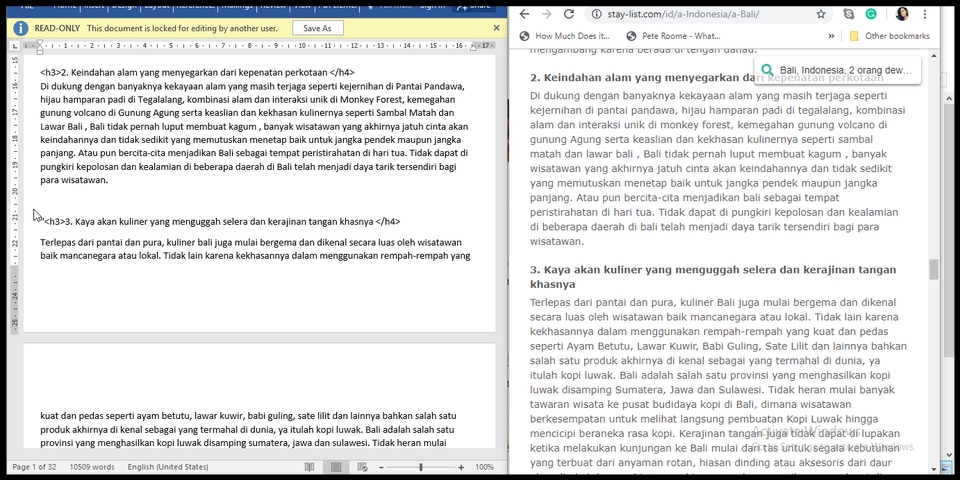Viewport: 960px width, 480px height.
Task: Open the zoom dialog via 100% label
Action: click(484, 467)
